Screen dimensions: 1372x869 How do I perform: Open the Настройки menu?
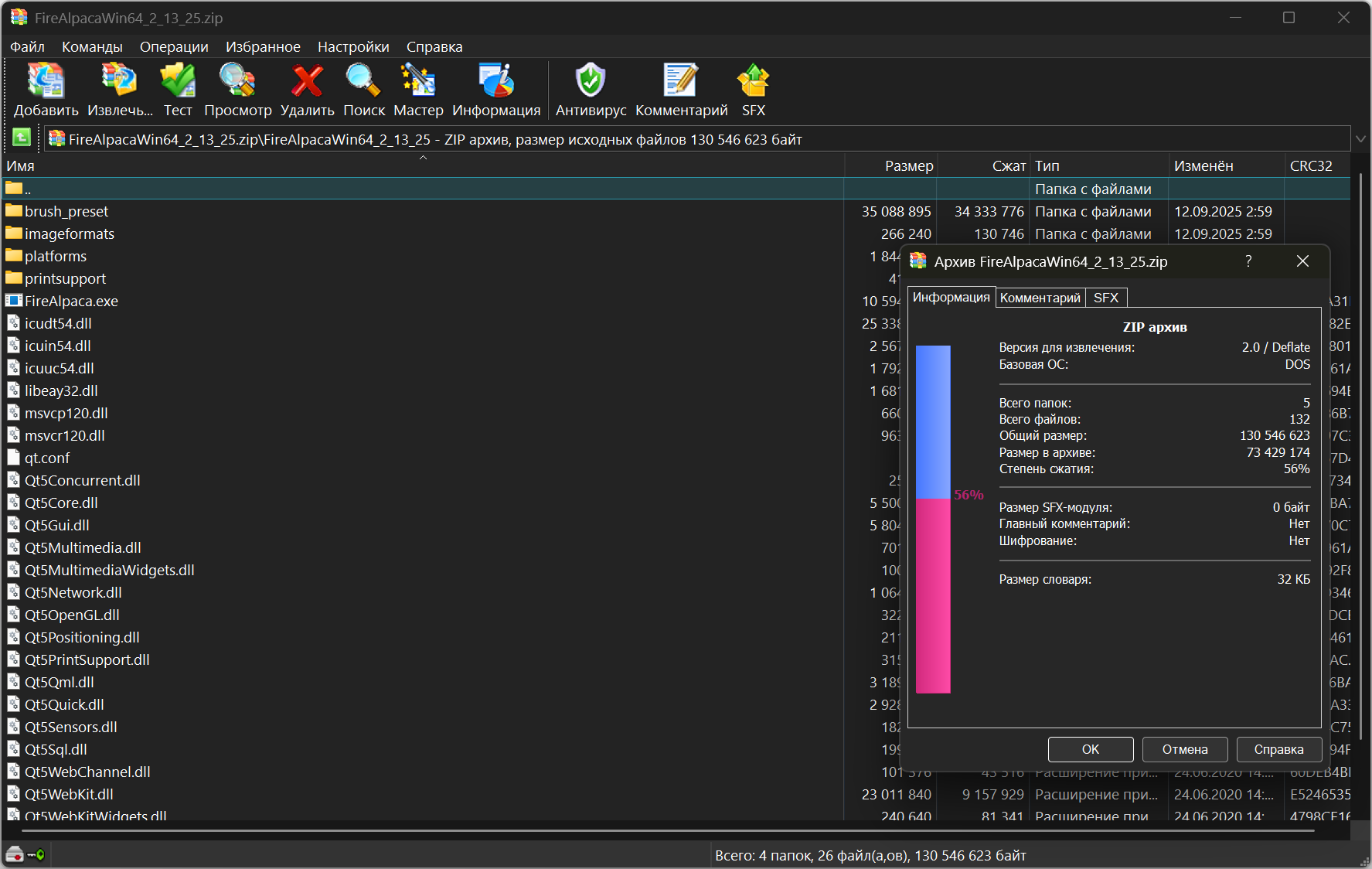(x=353, y=47)
